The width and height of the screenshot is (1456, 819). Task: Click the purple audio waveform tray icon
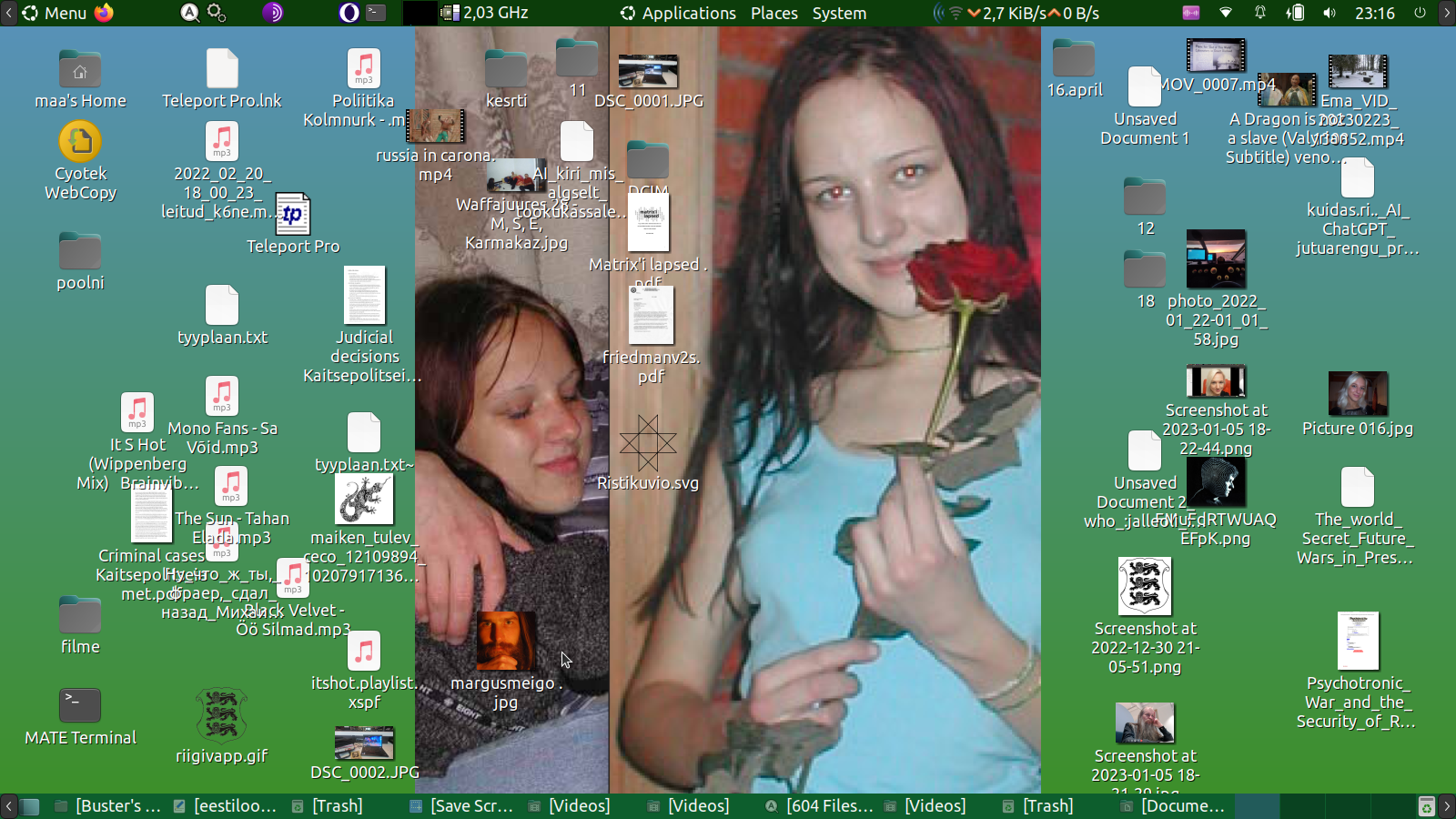click(x=1191, y=13)
